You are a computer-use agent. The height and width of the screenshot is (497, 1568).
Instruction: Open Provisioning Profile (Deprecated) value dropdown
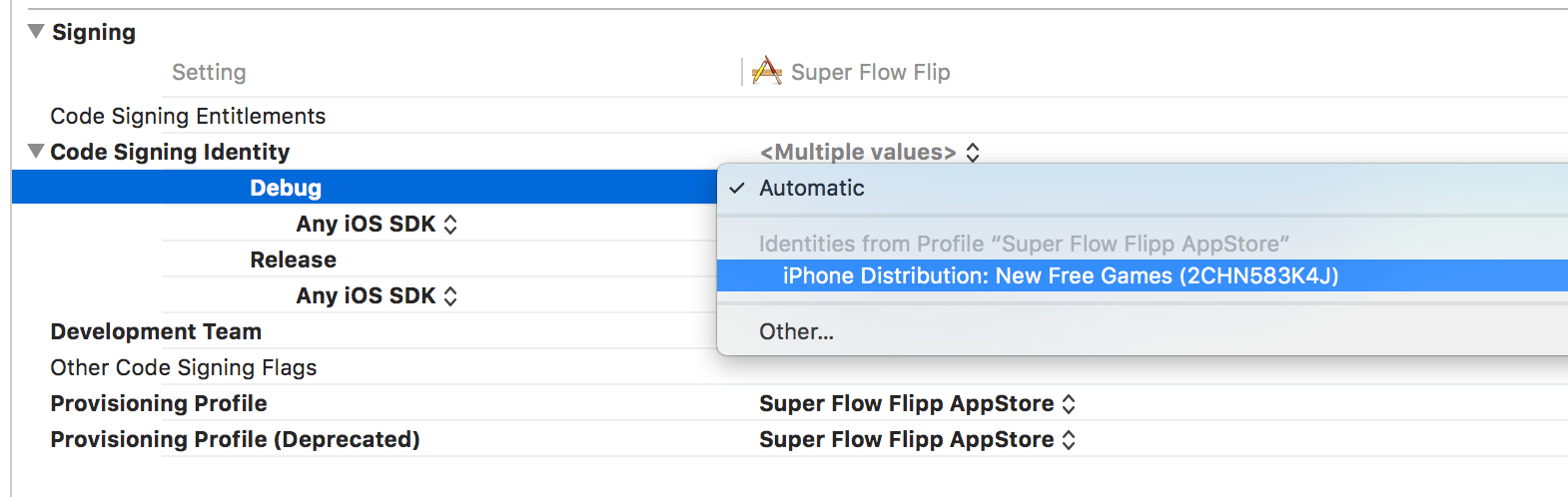(1069, 440)
